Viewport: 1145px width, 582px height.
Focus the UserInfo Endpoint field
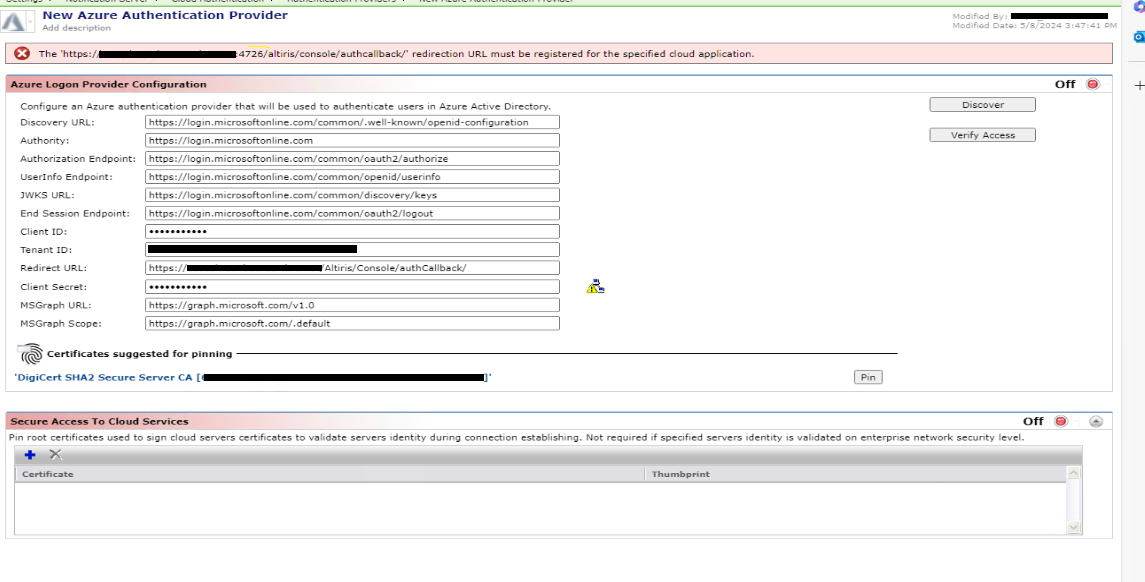(352, 177)
